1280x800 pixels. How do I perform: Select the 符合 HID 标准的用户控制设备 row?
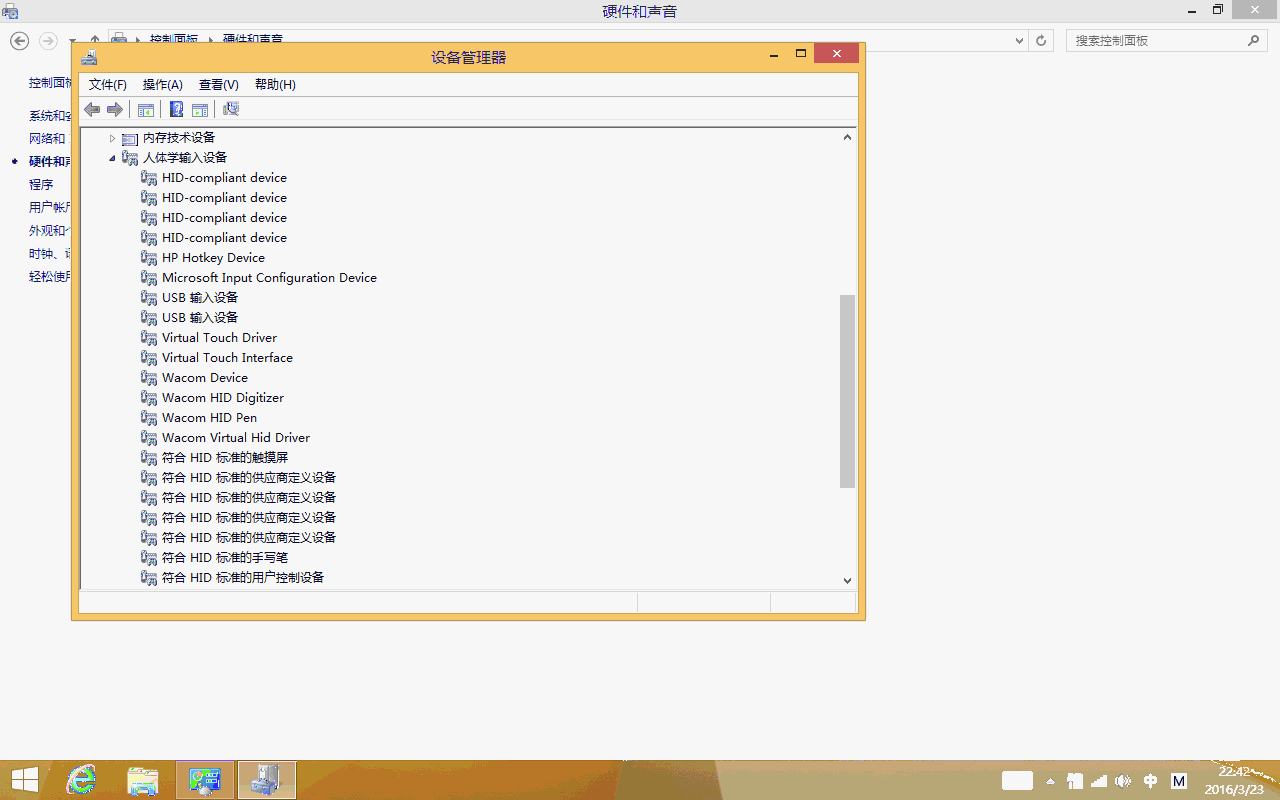tap(243, 578)
